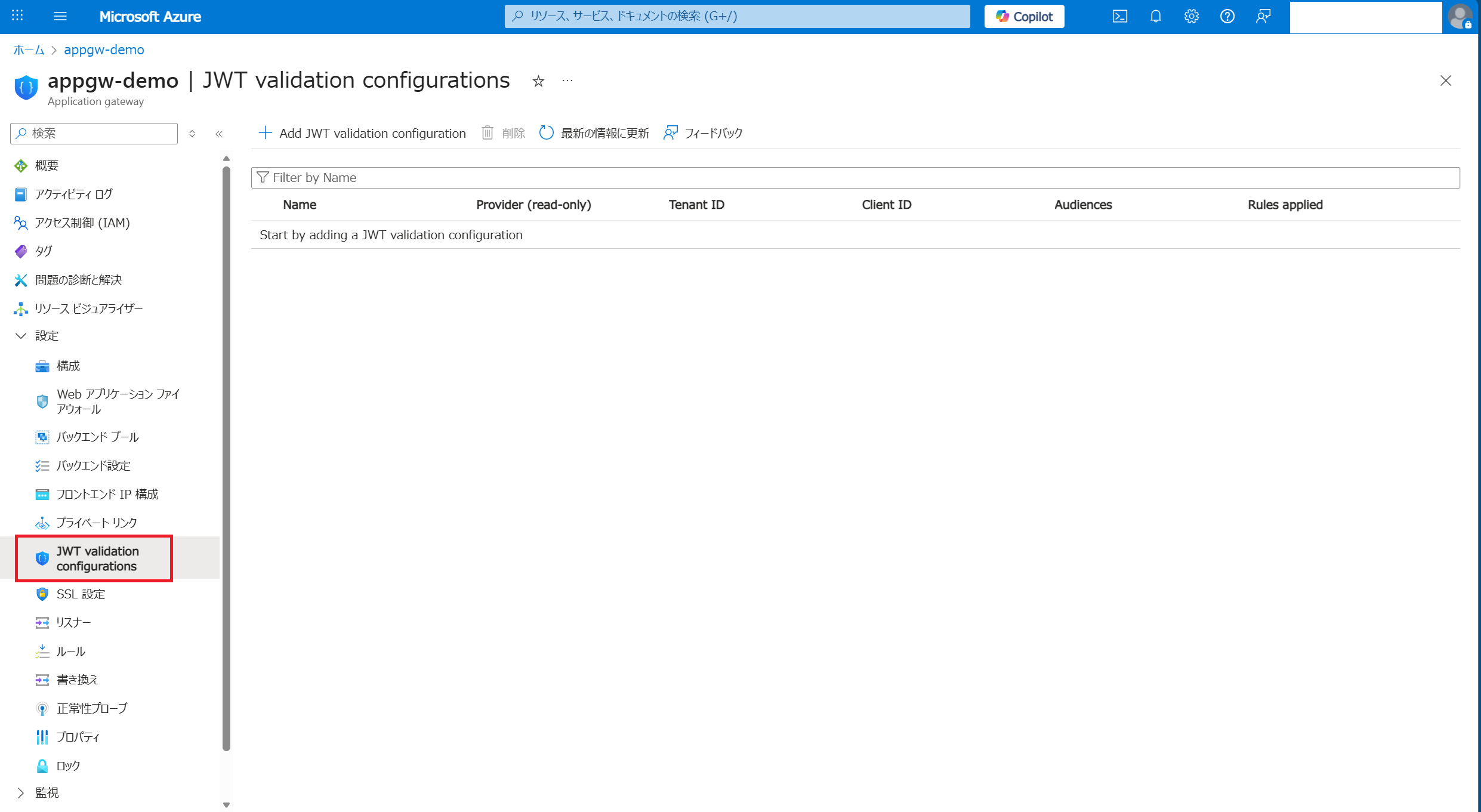Click the help question mark icon
Image resolution: width=1481 pixels, height=812 pixels.
(x=1227, y=17)
